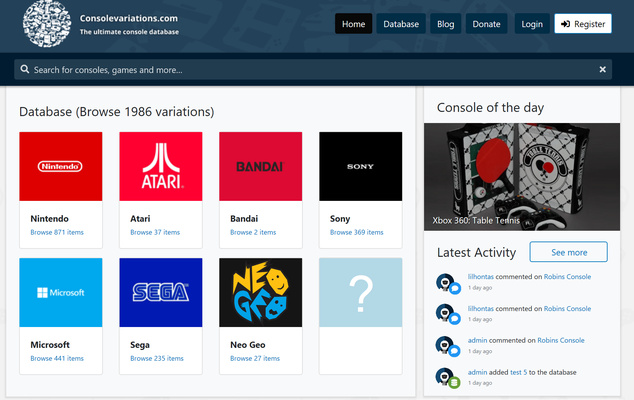Open the question mark unknown brand tile
This screenshot has height=400, width=634.
pyautogui.click(x=361, y=292)
